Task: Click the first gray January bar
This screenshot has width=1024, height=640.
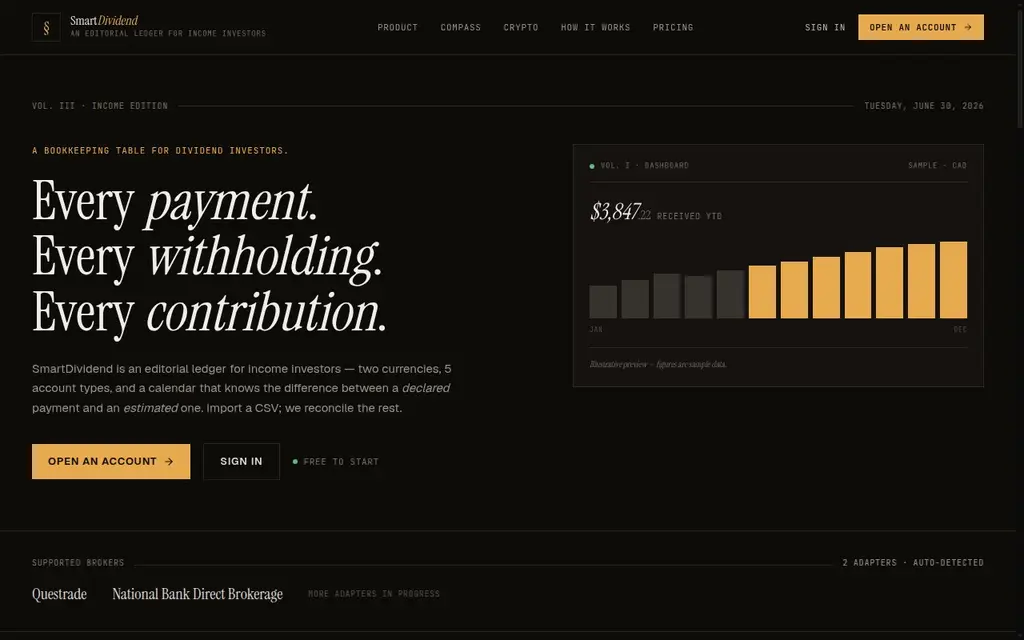Action: click(603, 302)
